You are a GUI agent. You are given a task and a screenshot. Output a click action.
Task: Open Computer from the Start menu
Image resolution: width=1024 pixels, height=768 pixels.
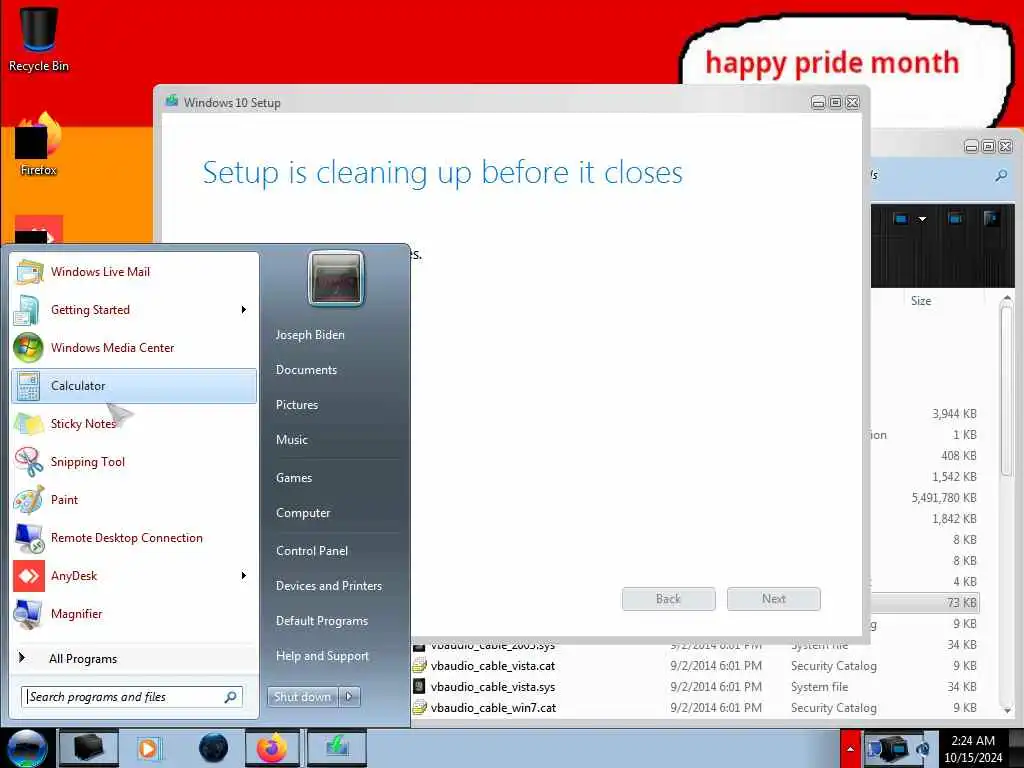pyautogui.click(x=303, y=513)
